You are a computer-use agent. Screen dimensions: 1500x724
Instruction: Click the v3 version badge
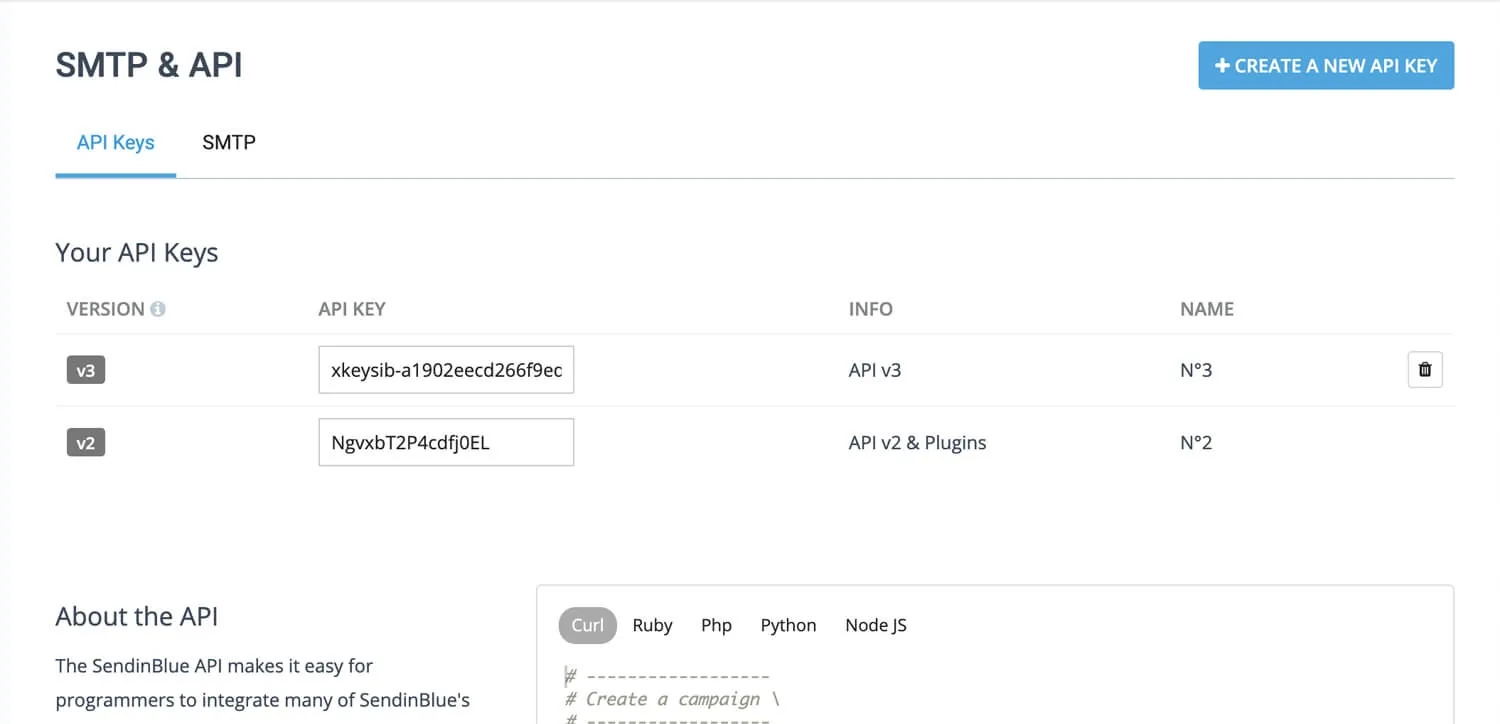point(86,370)
